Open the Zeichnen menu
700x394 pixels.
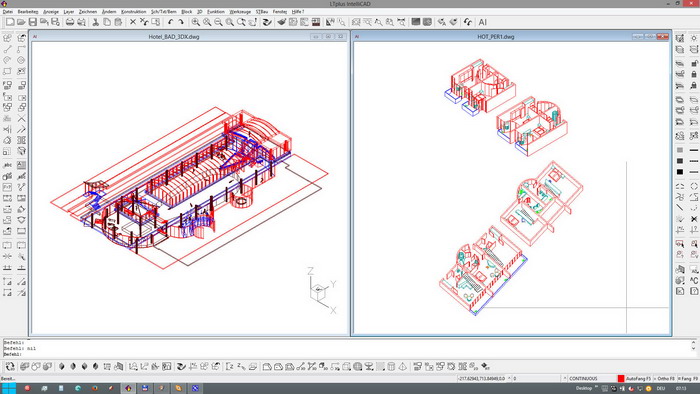(88, 12)
